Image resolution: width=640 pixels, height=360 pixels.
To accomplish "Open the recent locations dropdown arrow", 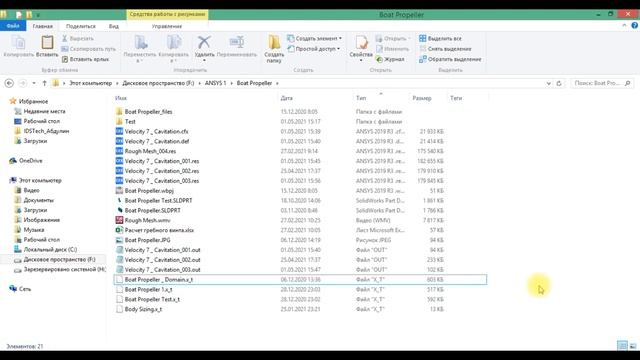I will coord(34,83).
